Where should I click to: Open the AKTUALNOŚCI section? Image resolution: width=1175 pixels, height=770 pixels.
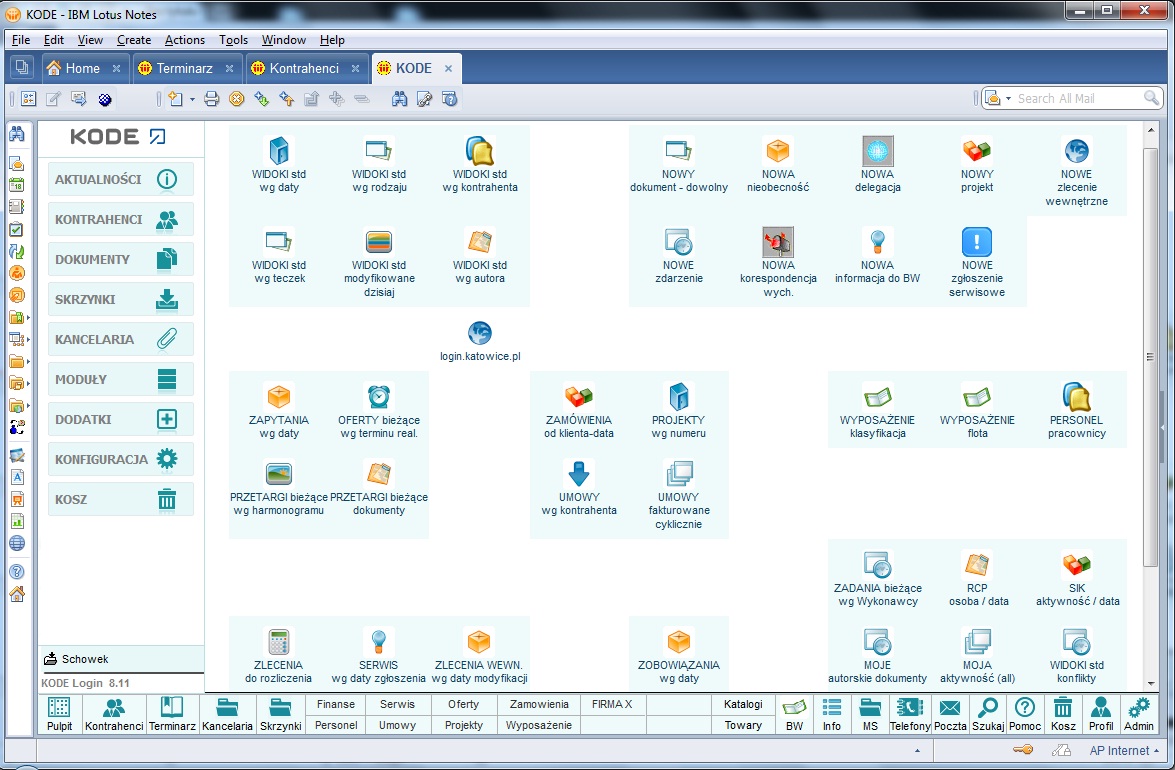(121, 180)
